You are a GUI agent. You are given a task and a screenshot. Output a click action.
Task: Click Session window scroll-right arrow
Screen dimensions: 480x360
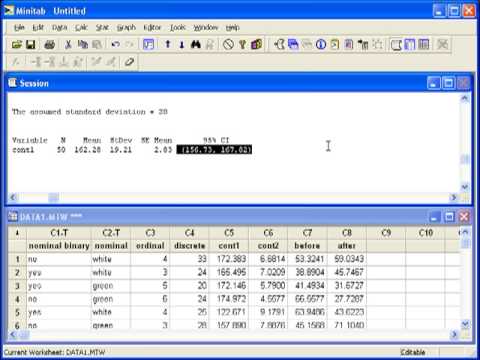tap(454, 197)
